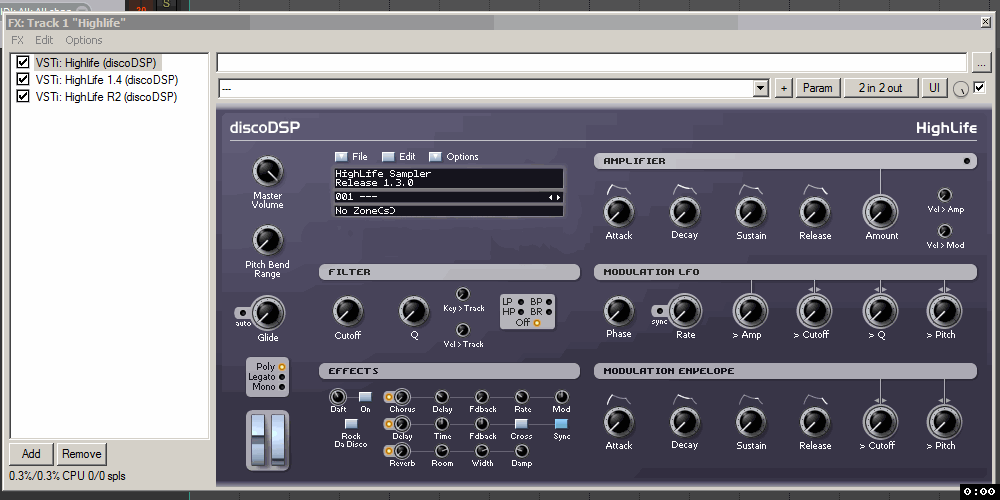
Task: Open the preset dropdown arrow
Action: click(760, 88)
